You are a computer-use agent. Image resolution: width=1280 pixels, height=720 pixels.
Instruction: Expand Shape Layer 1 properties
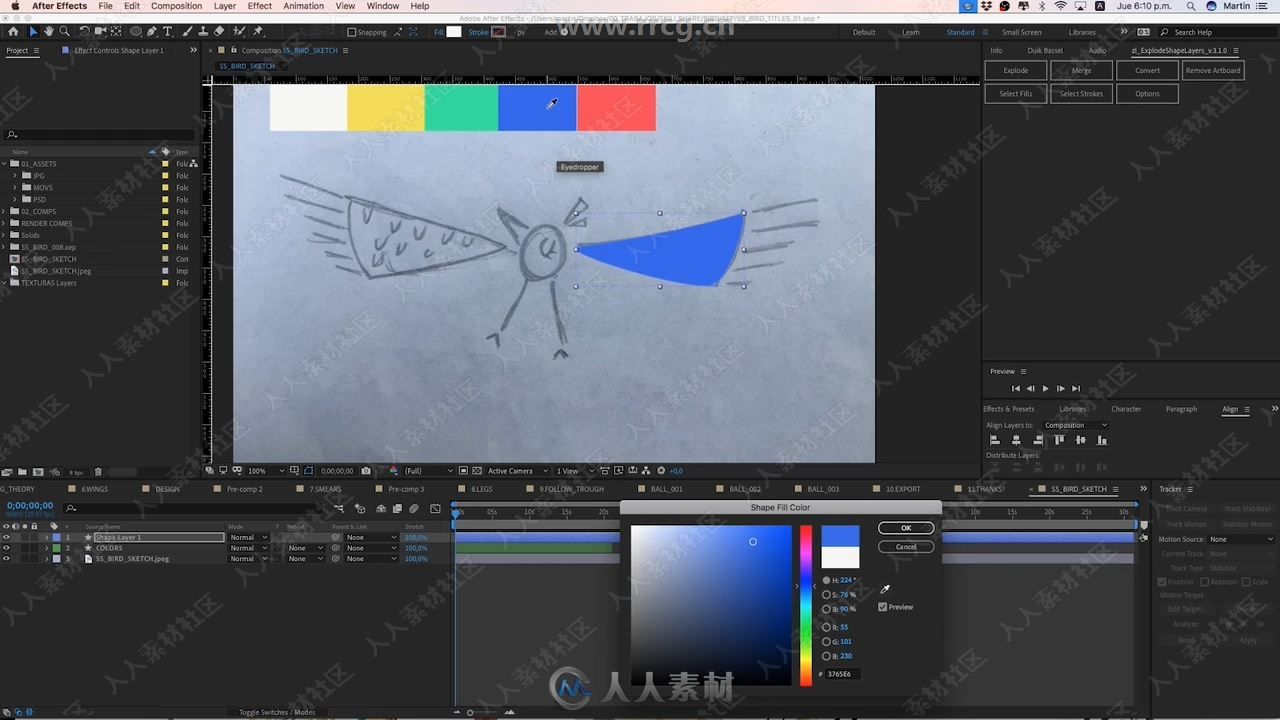pos(46,537)
